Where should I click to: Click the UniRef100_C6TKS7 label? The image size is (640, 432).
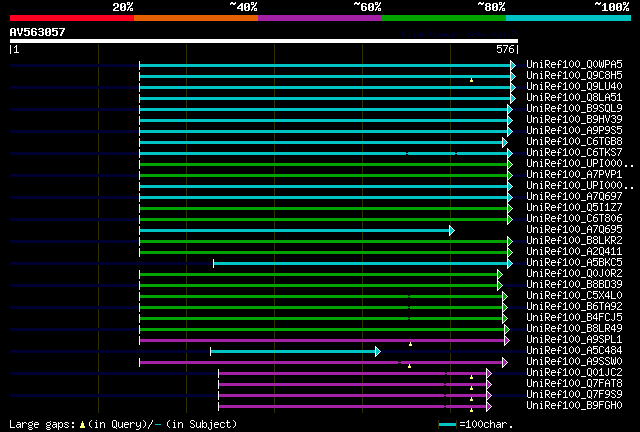[x=574, y=152]
